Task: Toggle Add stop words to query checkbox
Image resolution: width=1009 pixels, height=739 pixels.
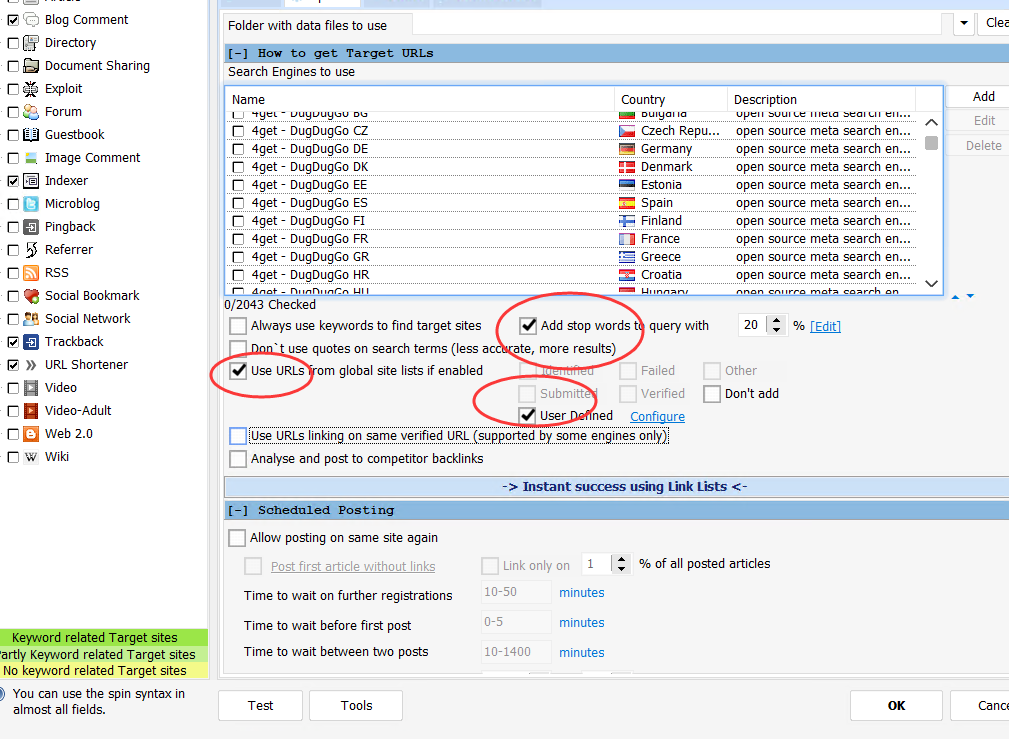Action: [x=528, y=326]
